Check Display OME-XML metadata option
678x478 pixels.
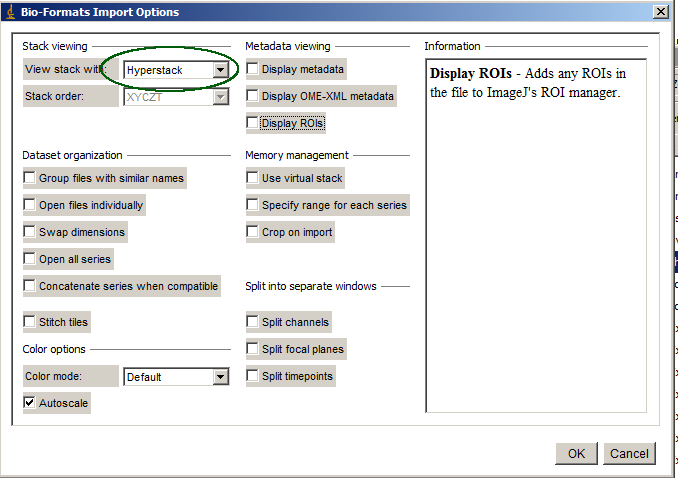click(253, 97)
